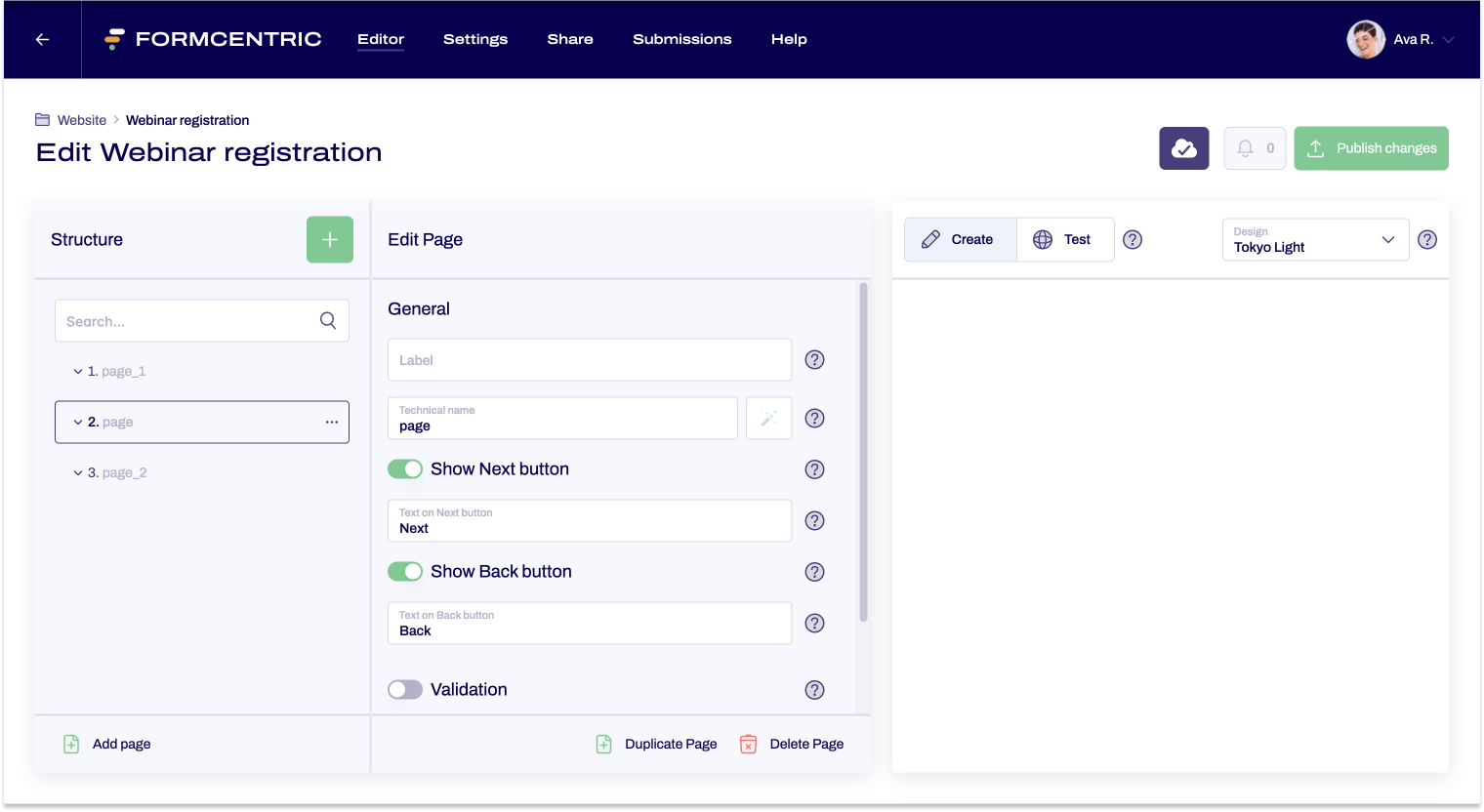The height and width of the screenshot is (812, 1484).
Task: Click the back arrow in the header
Action: coord(42,39)
